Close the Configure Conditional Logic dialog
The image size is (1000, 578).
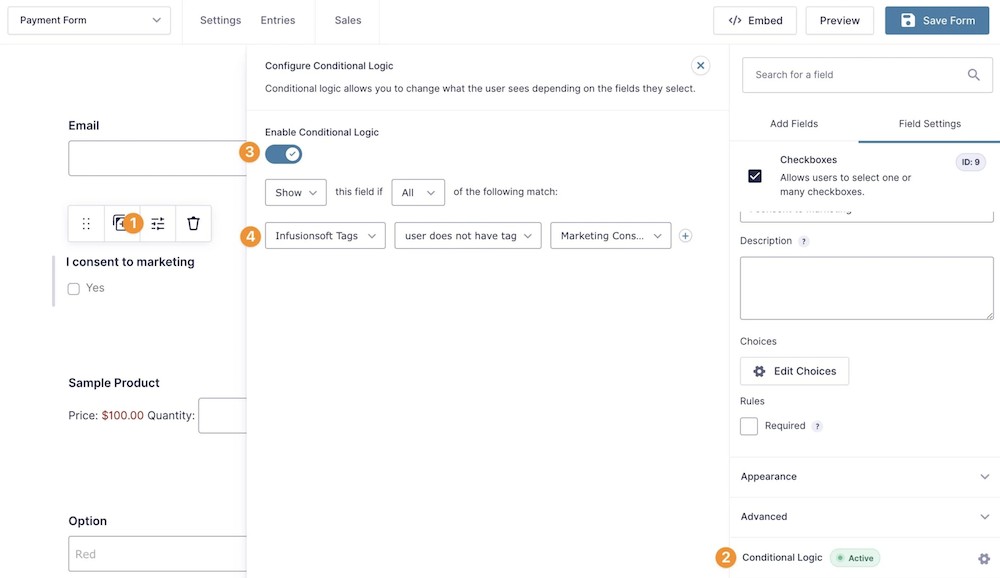pos(701,65)
